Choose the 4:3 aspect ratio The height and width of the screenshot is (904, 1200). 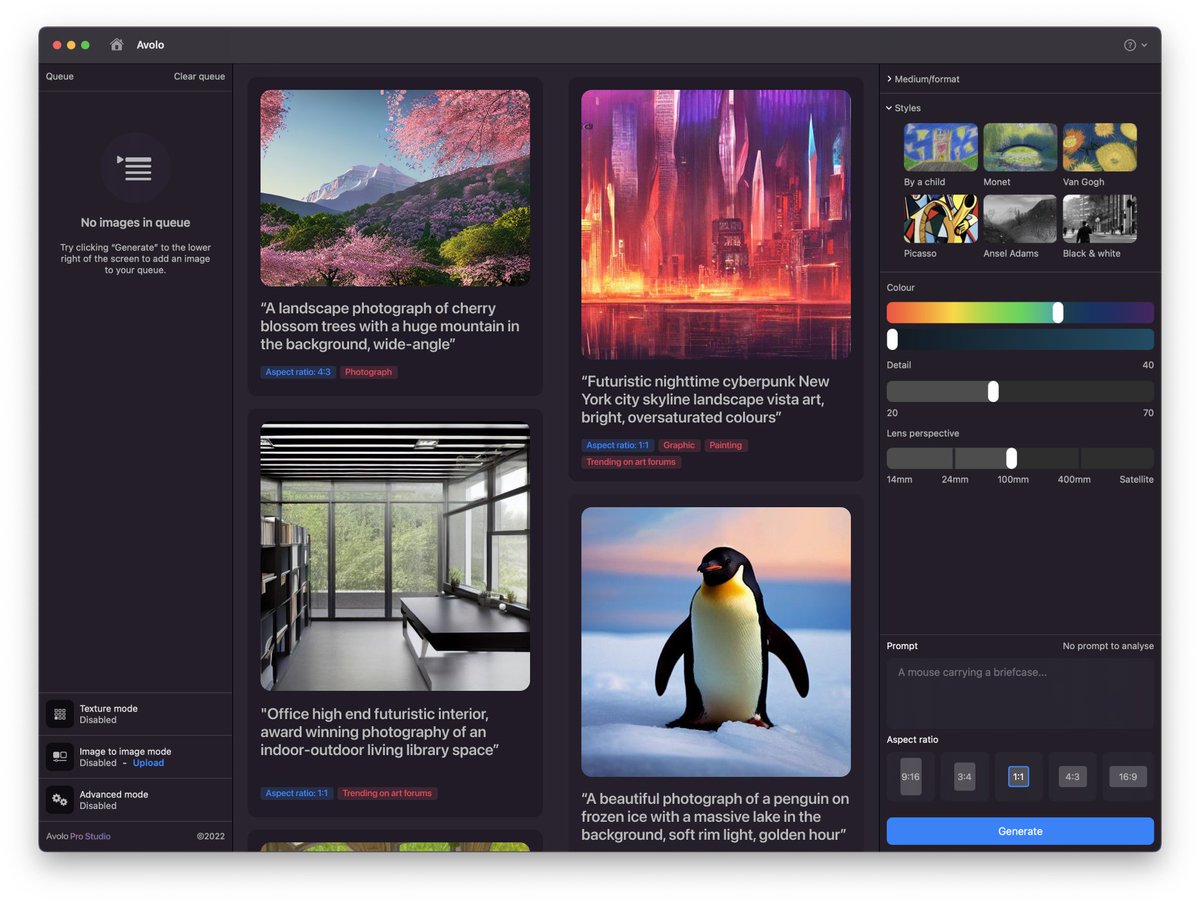(1073, 777)
